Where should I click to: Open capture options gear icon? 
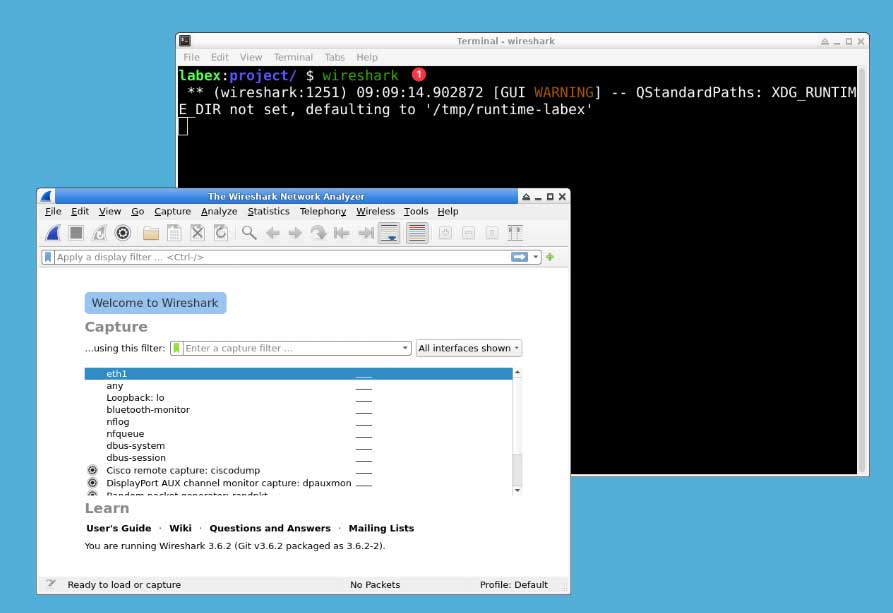pyautogui.click(x=123, y=233)
